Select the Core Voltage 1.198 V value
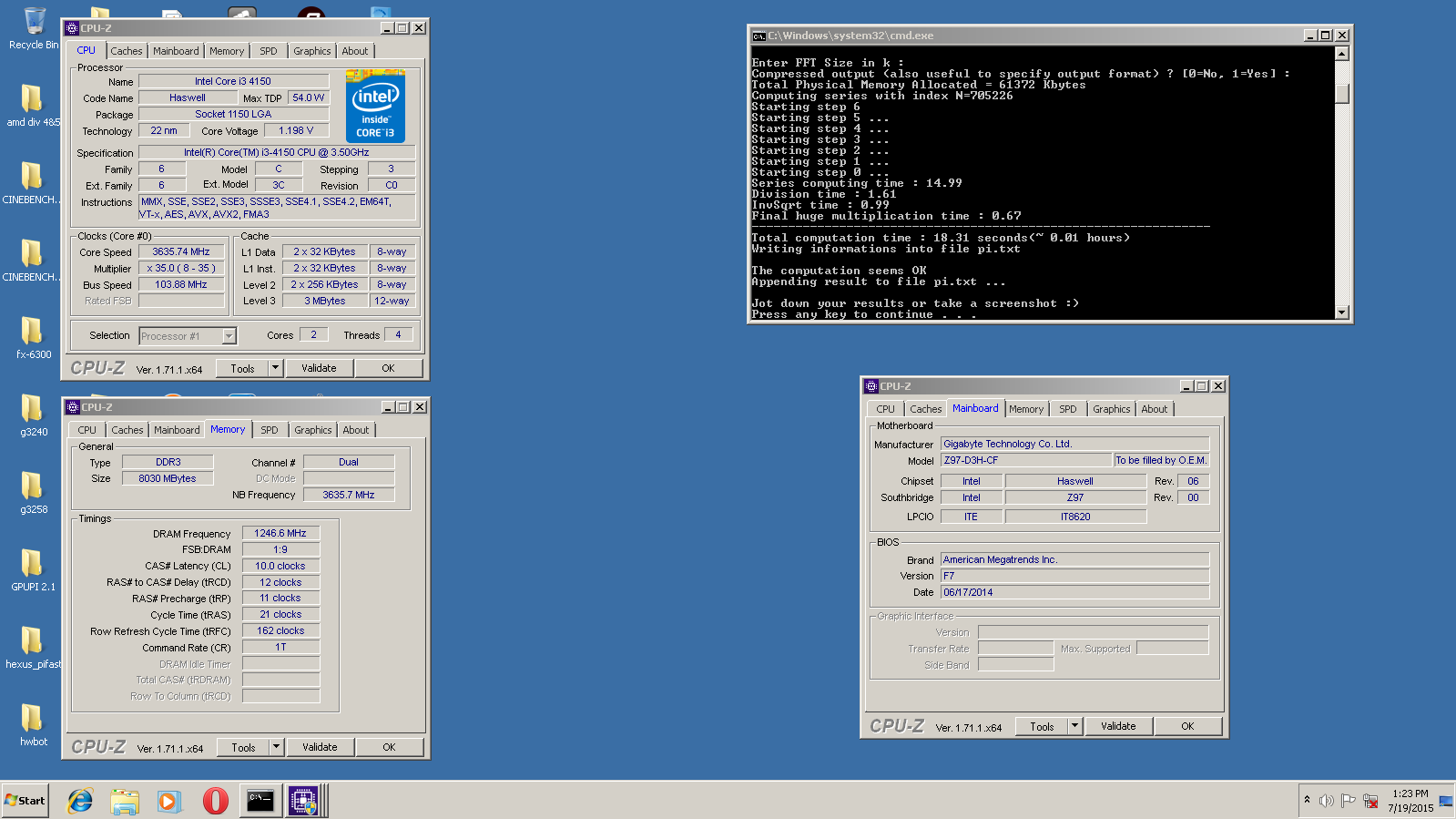The width and height of the screenshot is (1456, 819). 296,130
